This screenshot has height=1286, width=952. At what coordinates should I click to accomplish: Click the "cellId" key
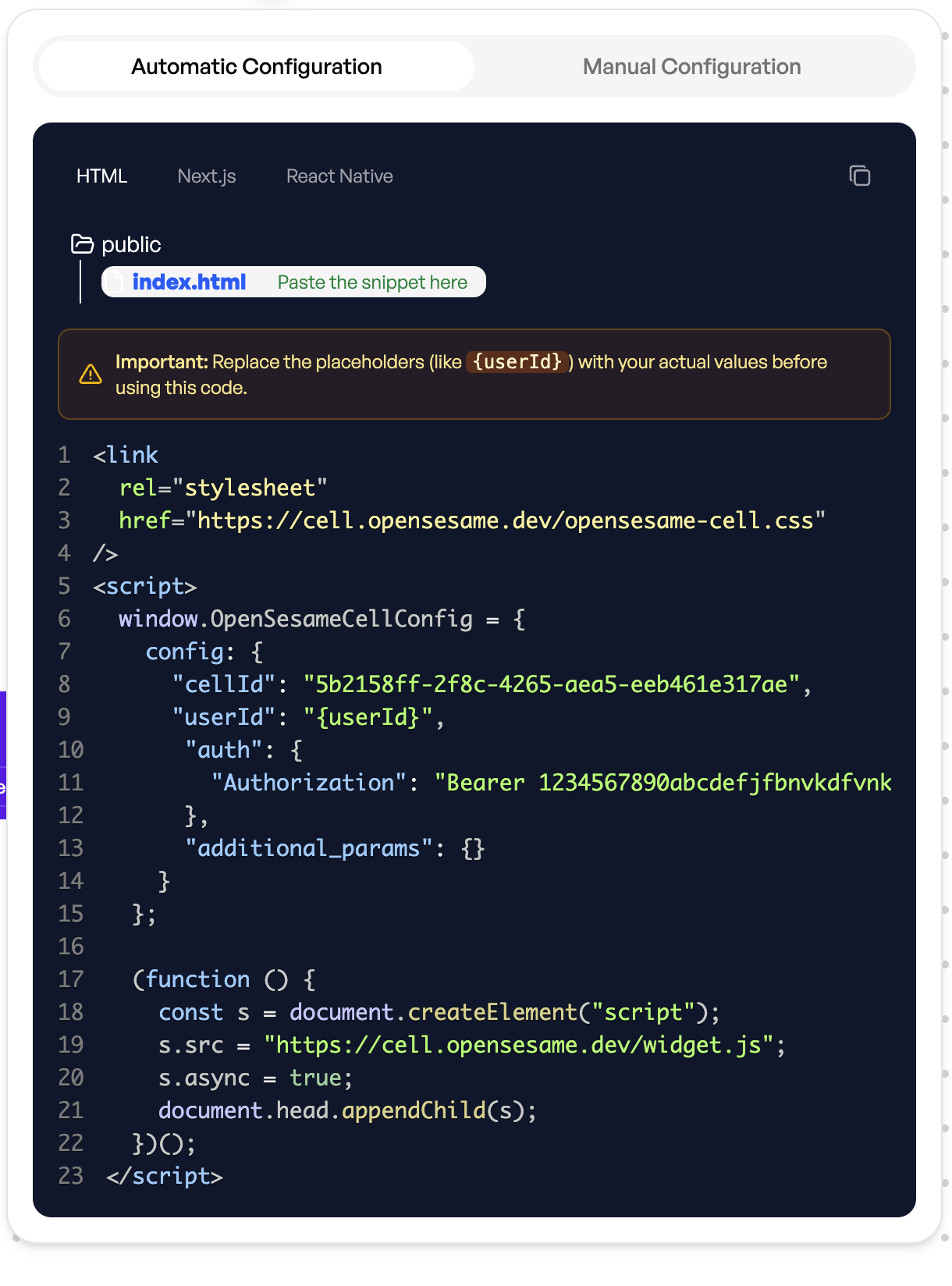pyautogui.click(x=224, y=684)
